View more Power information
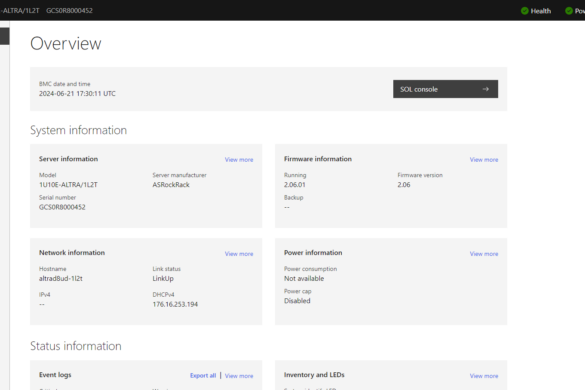 [484, 254]
